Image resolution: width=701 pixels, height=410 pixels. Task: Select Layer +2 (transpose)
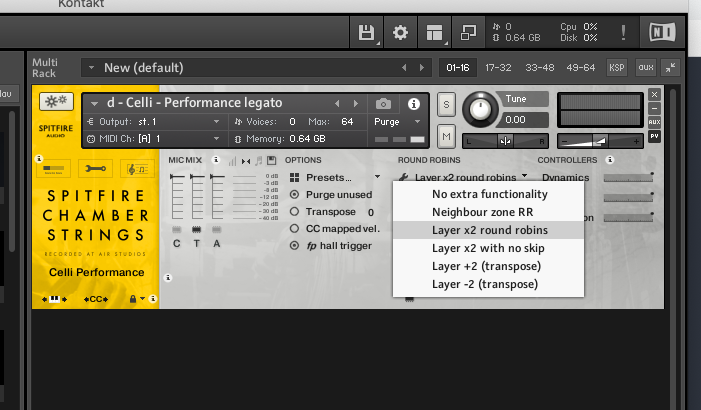point(489,266)
